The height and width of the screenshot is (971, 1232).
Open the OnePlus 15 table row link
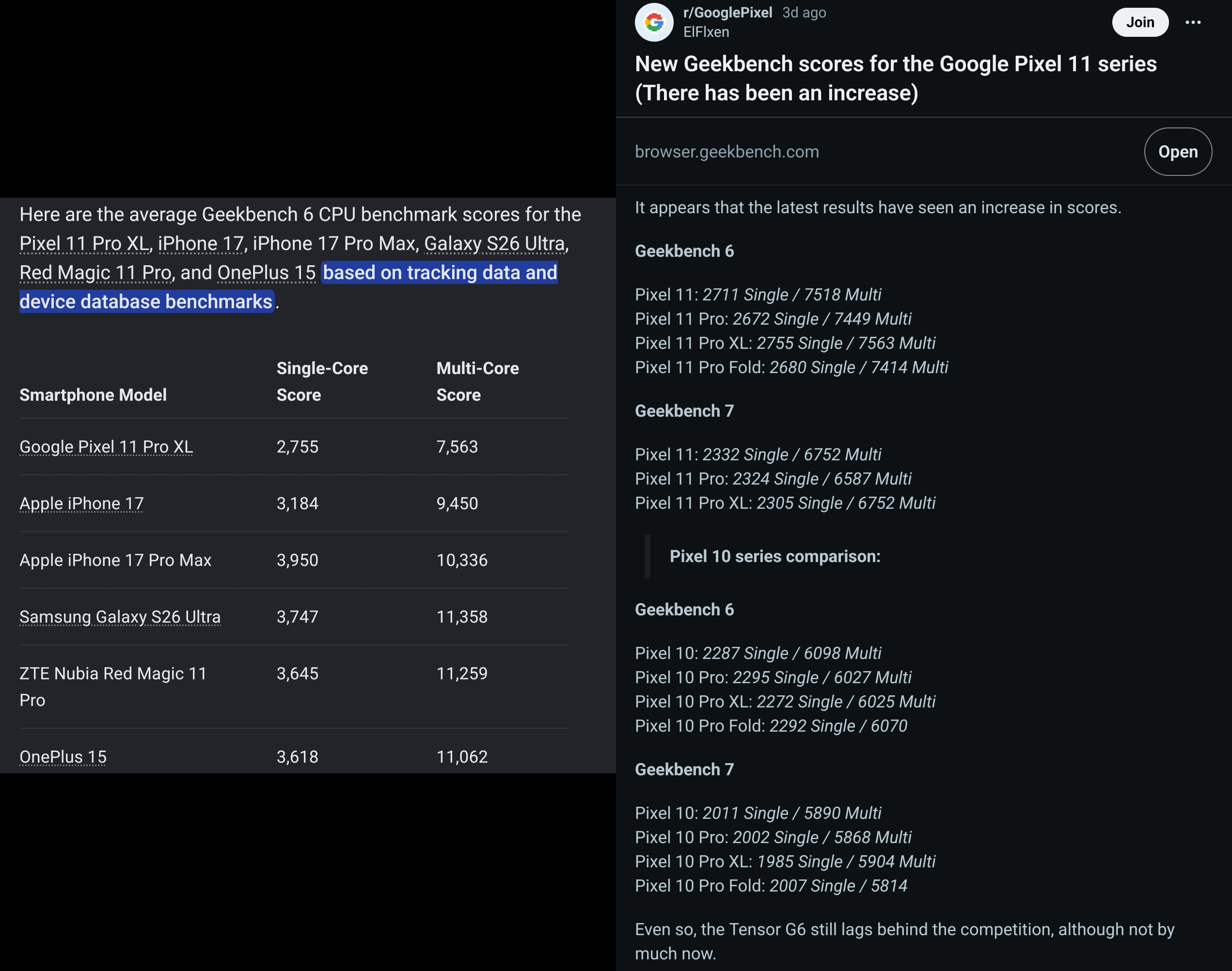click(63, 757)
